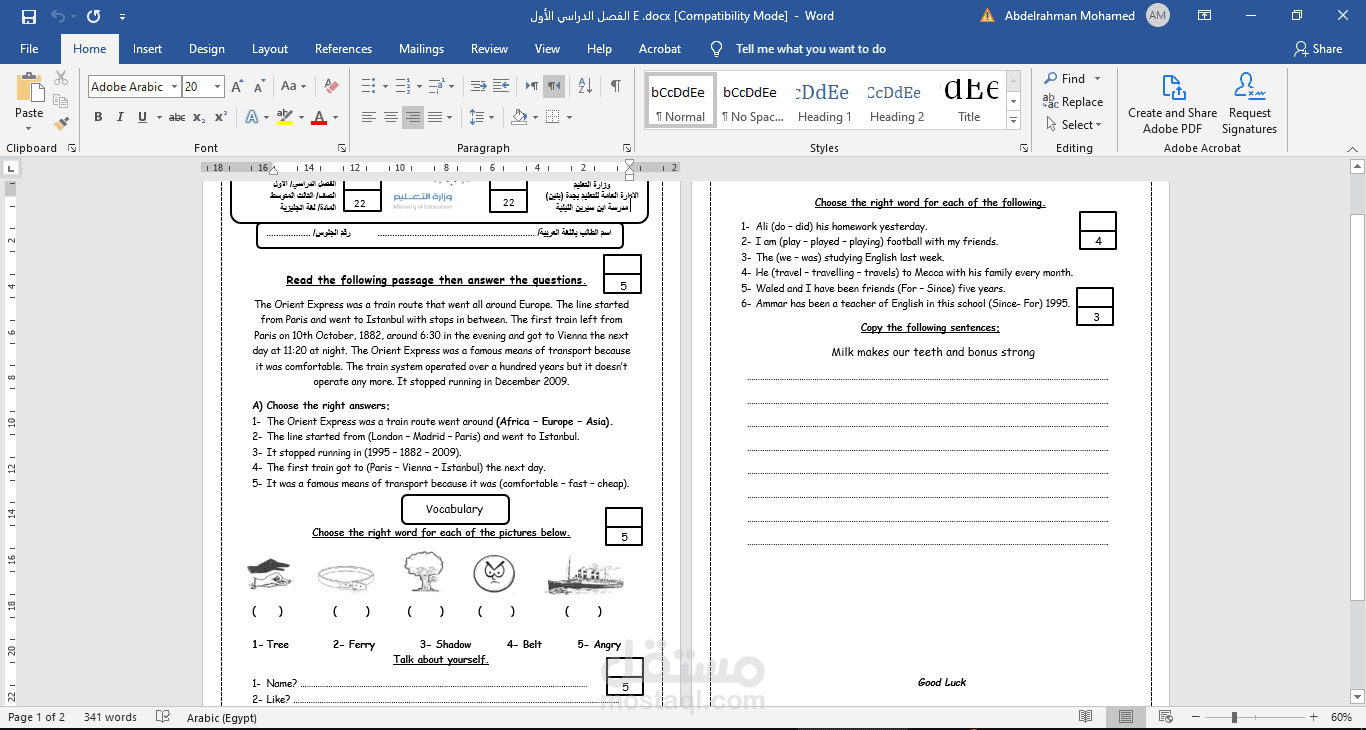1366x730 pixels.
Task: Open the Paste options dropdown arrow
Action: tap(29, 127)
